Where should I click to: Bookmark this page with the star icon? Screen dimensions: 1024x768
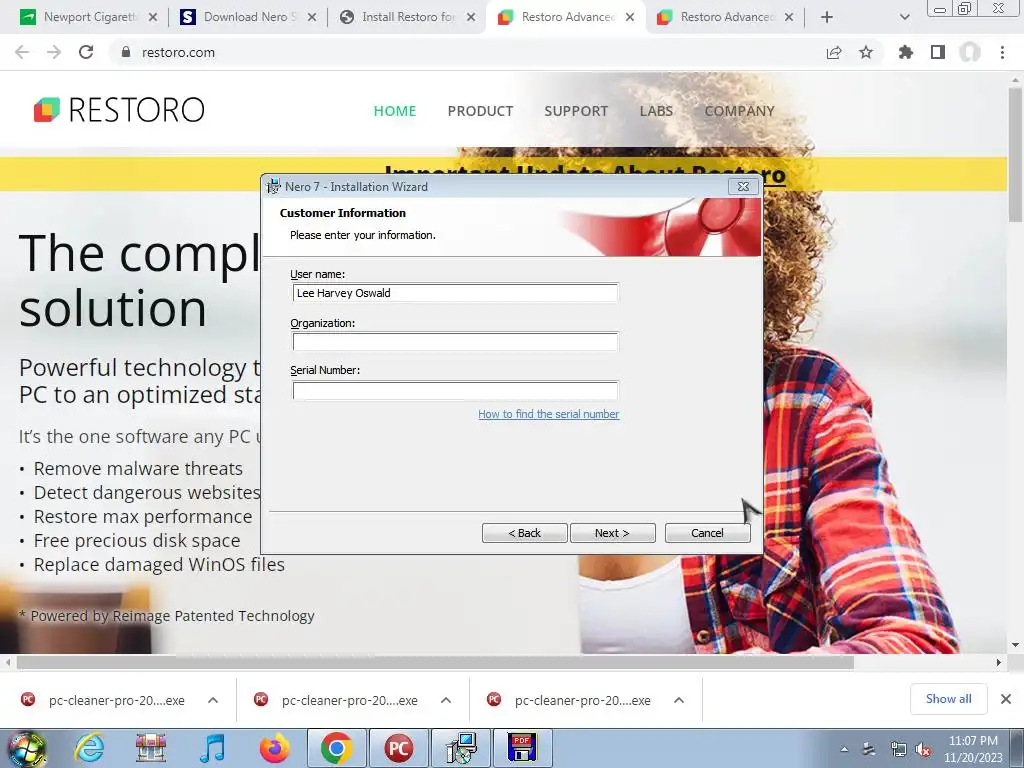point(866,52)
